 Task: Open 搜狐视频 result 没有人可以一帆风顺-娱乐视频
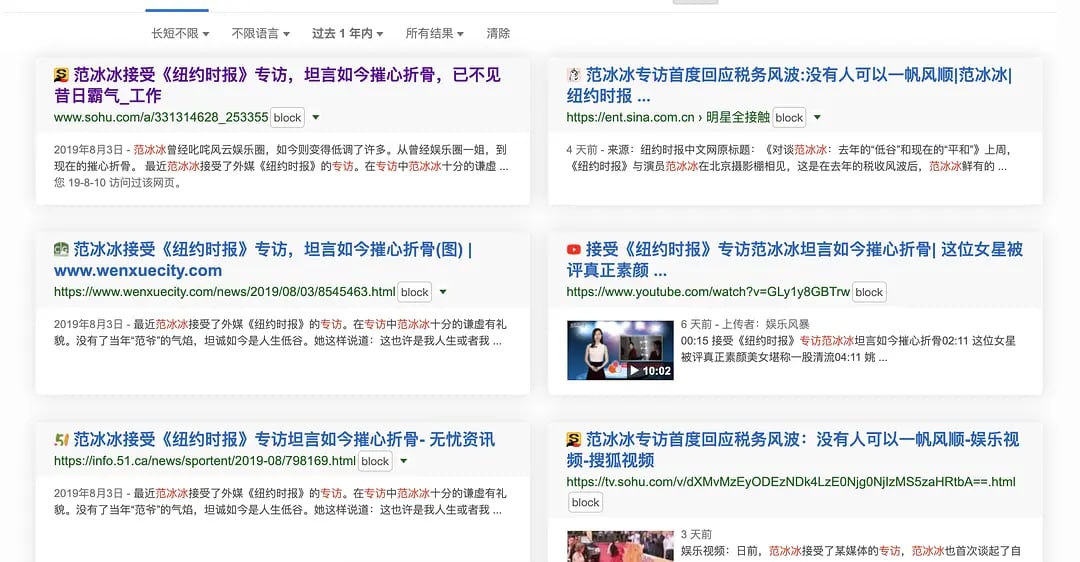pos(793,450)
